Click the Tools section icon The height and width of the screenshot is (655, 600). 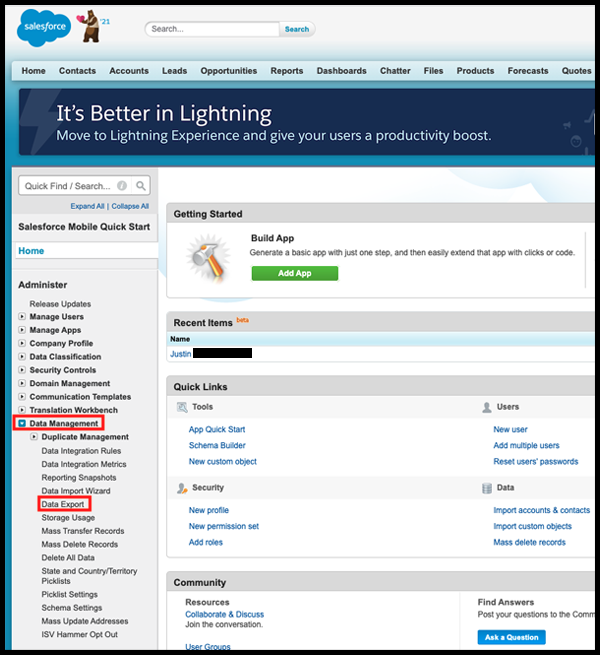pos(182,408)
